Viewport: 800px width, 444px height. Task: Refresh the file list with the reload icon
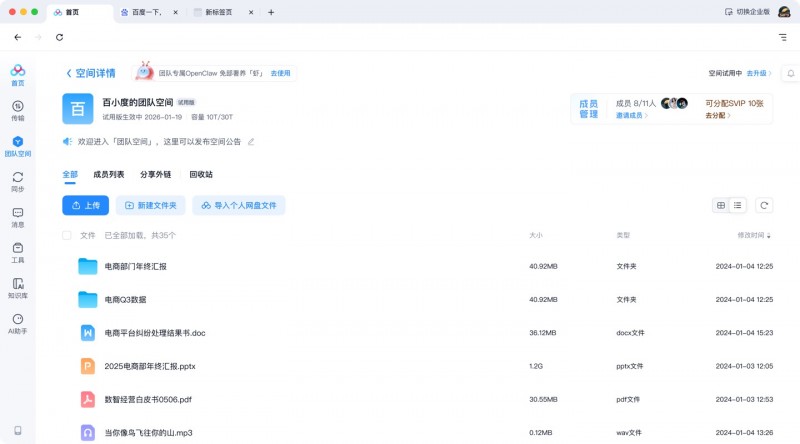(764, 205)
